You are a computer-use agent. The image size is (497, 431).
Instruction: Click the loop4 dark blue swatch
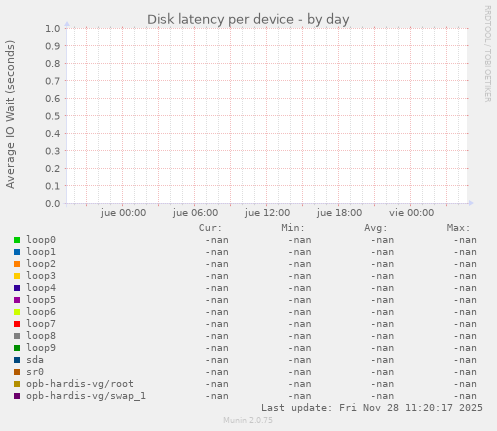(17, 288)
